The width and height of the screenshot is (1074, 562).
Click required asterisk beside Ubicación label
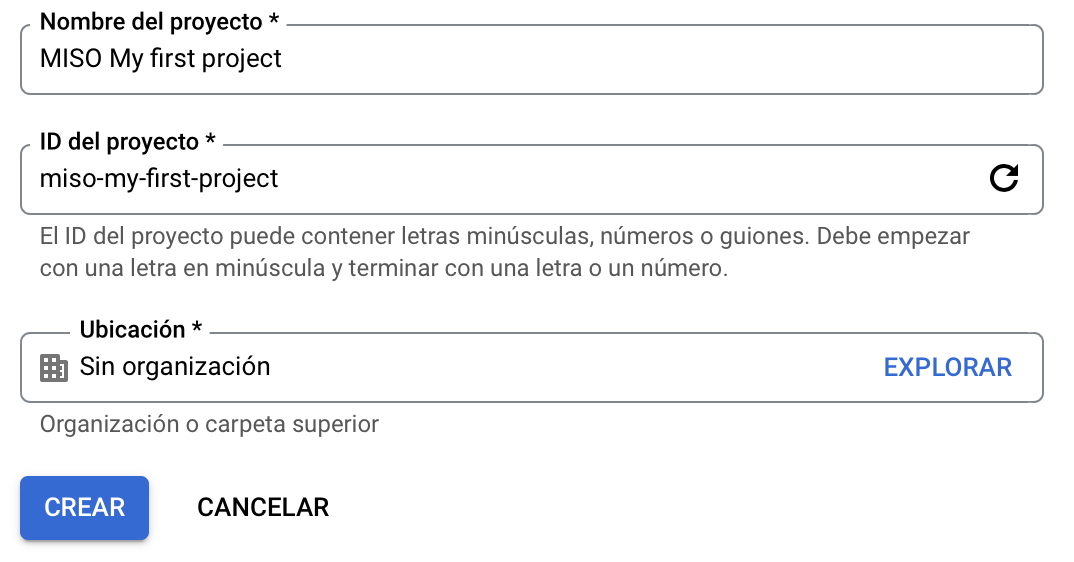tap(197, 327)
